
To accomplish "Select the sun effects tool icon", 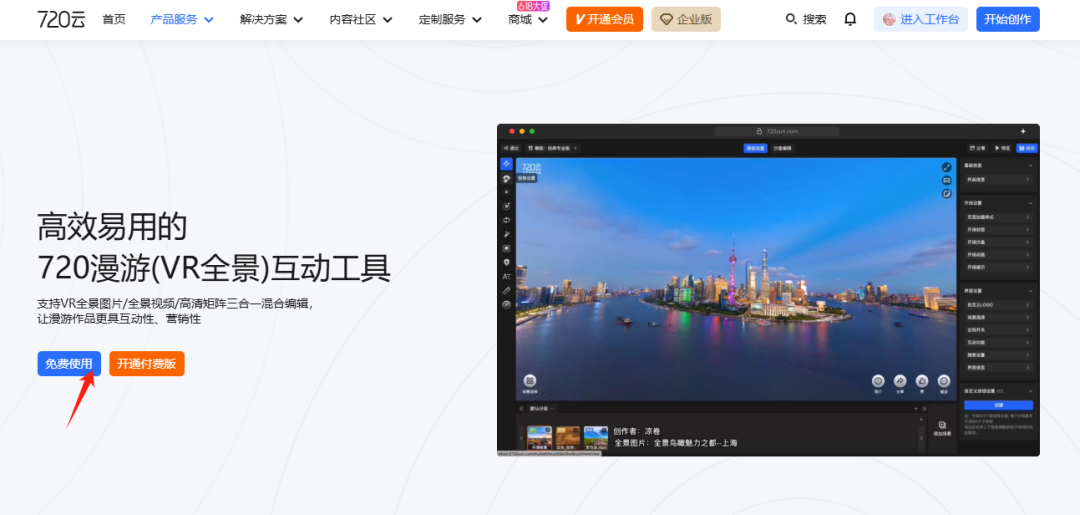I will (506, 191).
